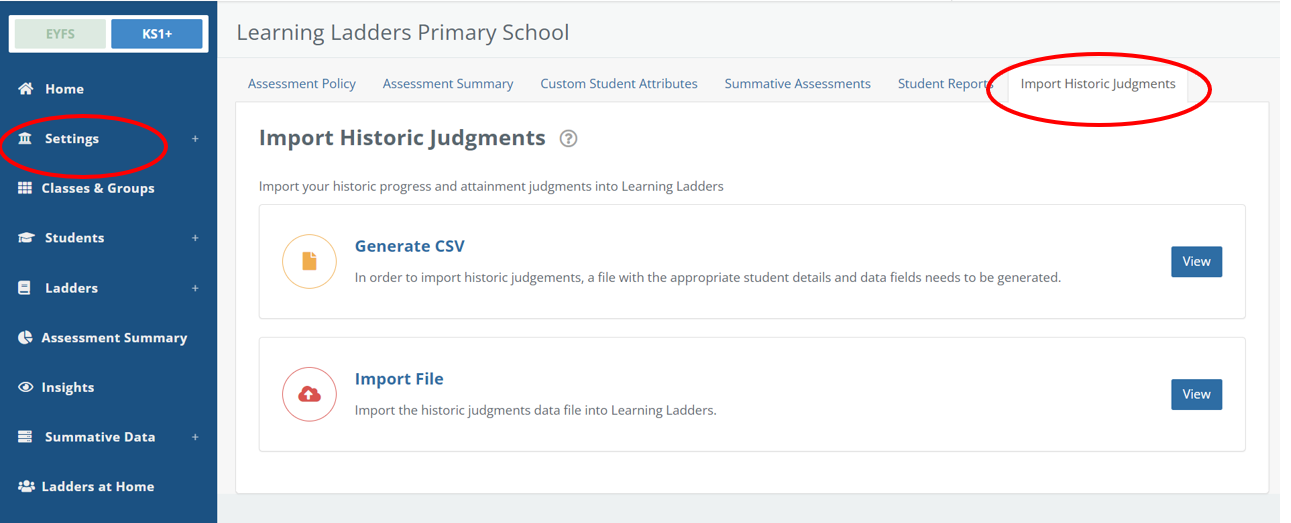
Task: Click the Home house icon in sidebar
Action: tap(26, 89)
